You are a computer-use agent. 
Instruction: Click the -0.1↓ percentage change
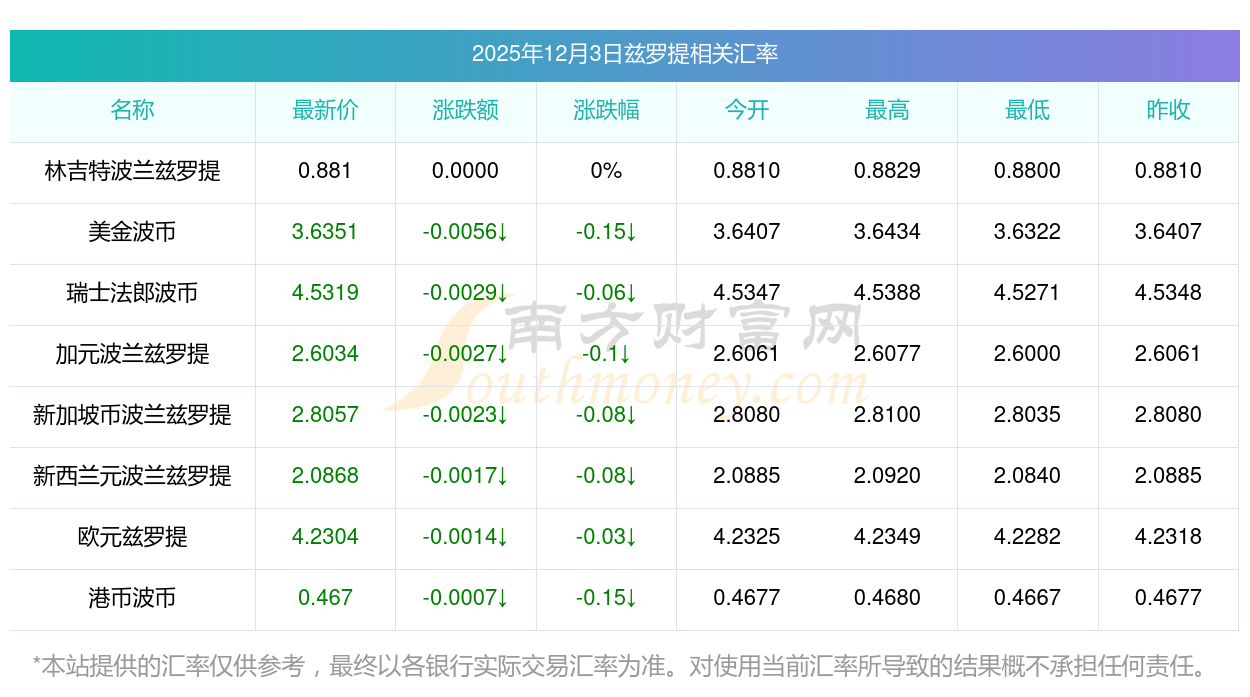(x=606, y=354)
